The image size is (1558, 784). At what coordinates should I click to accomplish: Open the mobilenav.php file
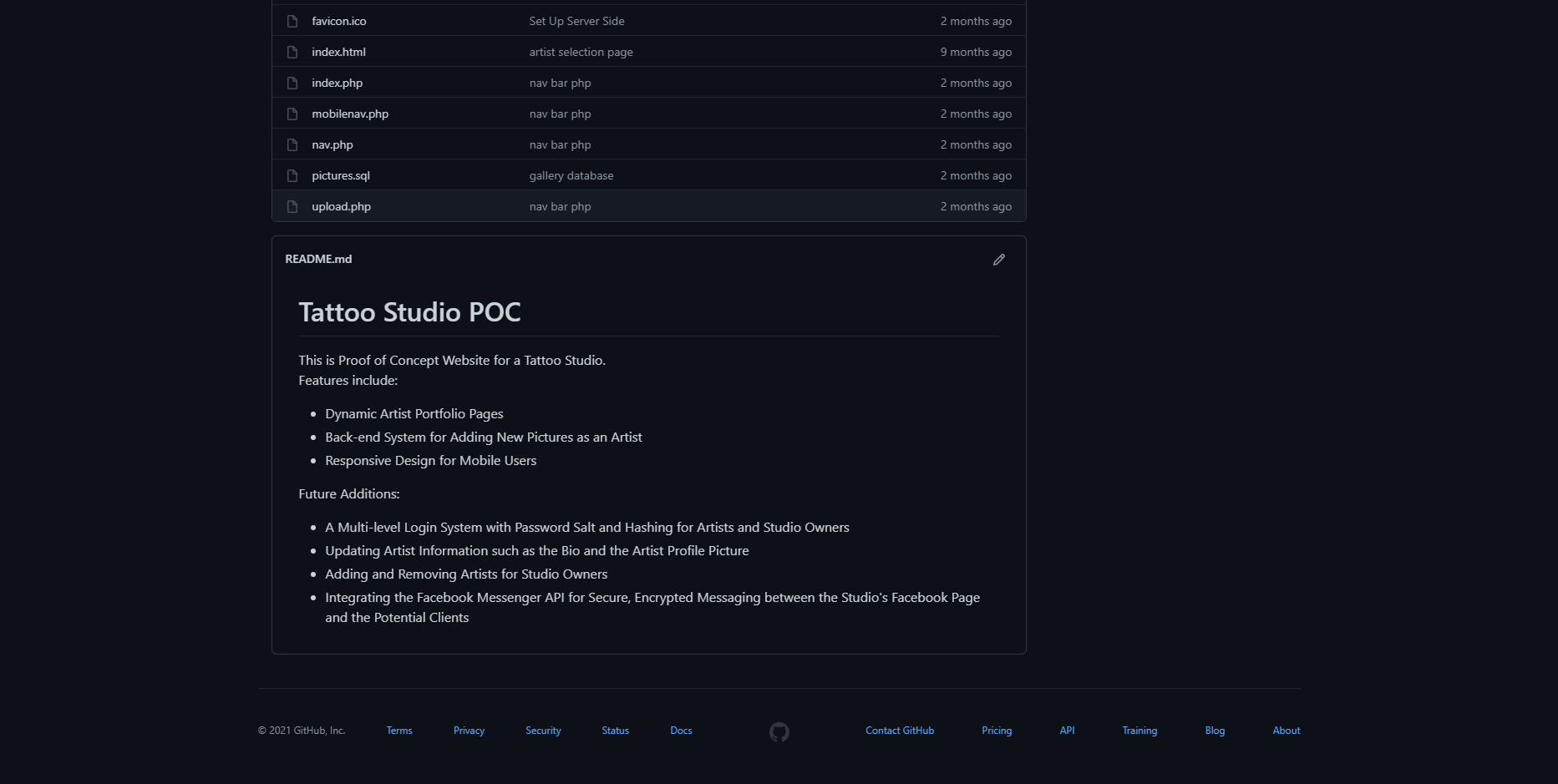pos(350,114)
